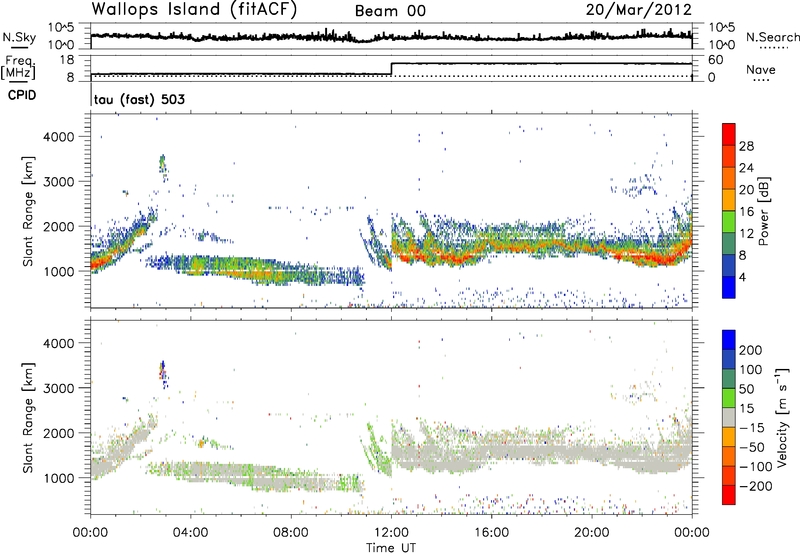Click the "4" label on power colorbar
800x554 pixels.
pyautogui.click(x=743, y=277)
